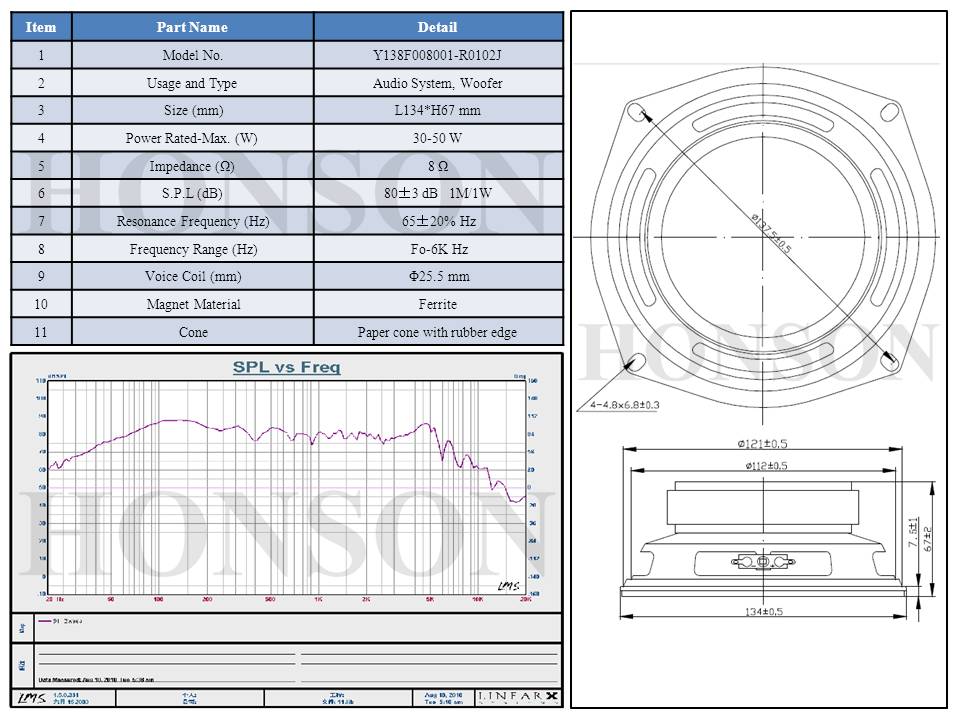Click the LINEARX logo in chart footer
Viewport: 960px width, 720px height.
(518, 696)
